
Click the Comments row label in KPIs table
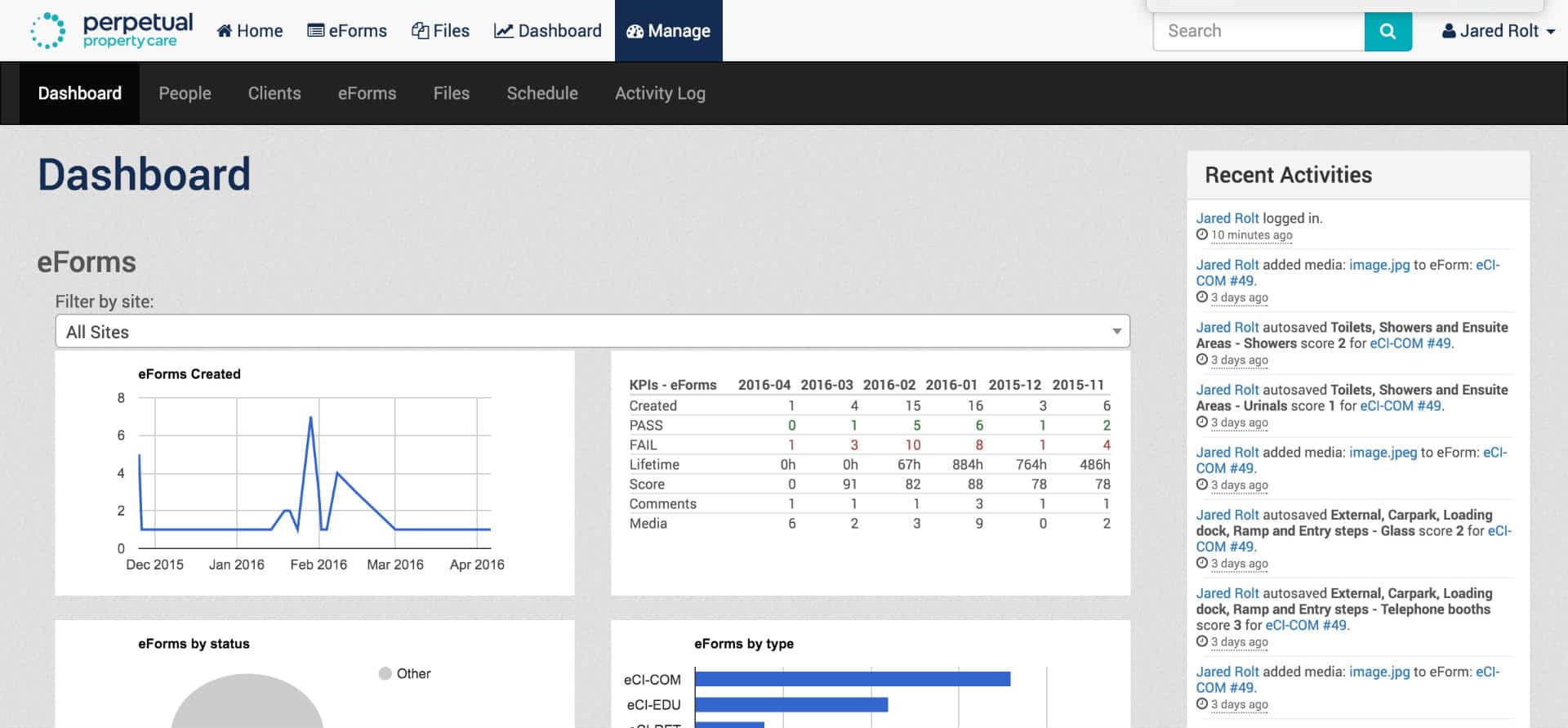click(x=663, y=503)
